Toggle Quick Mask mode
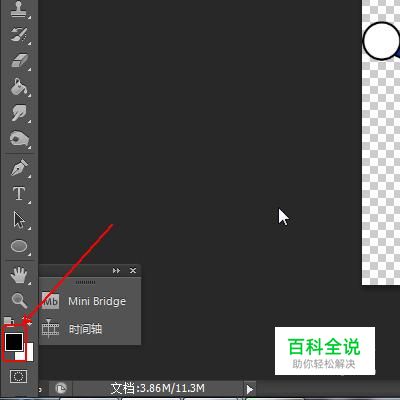The height and width of the screenshot is (400, 400). (x=19, y=377)
